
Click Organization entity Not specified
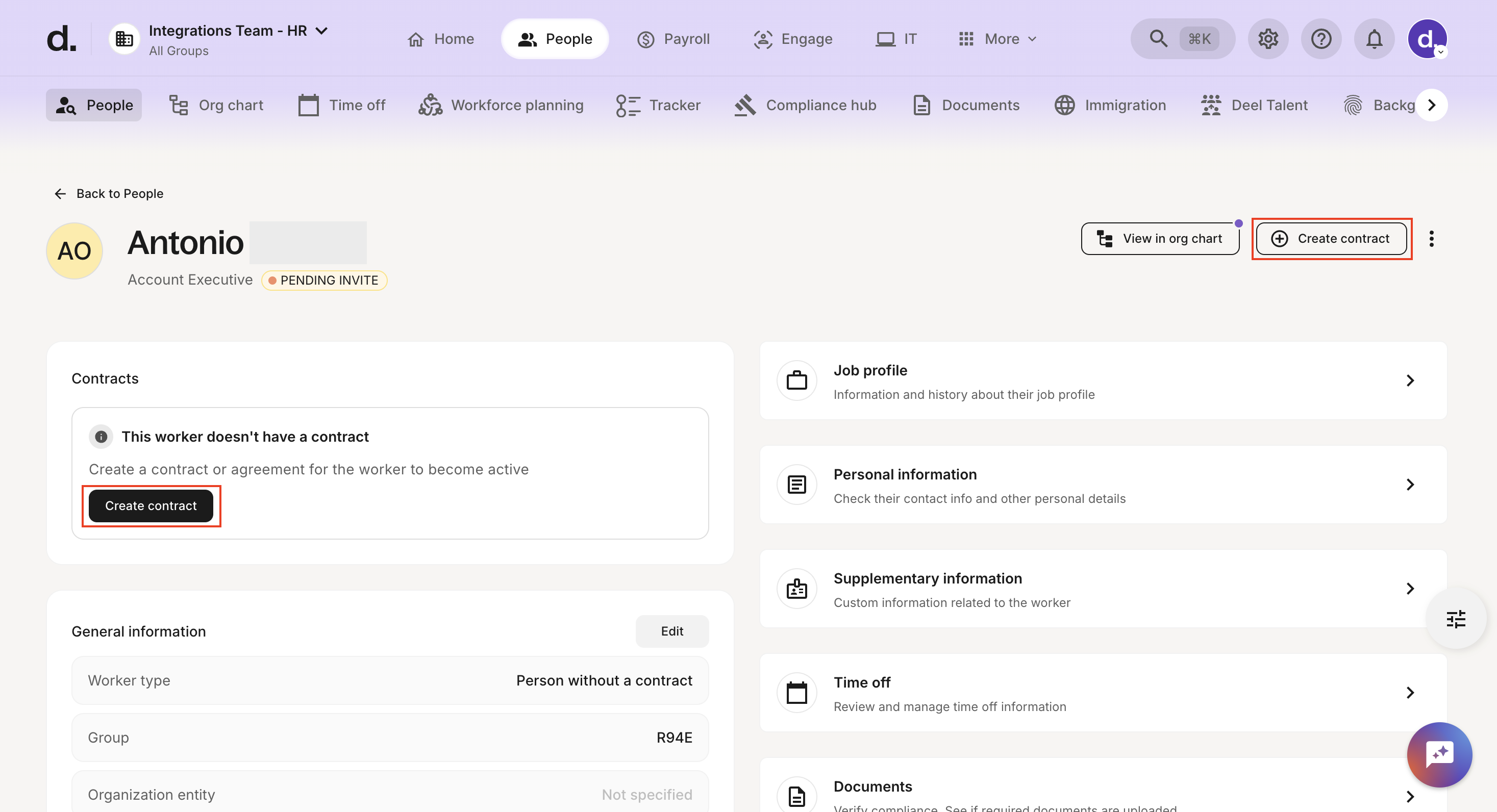[x=647, y=795]
